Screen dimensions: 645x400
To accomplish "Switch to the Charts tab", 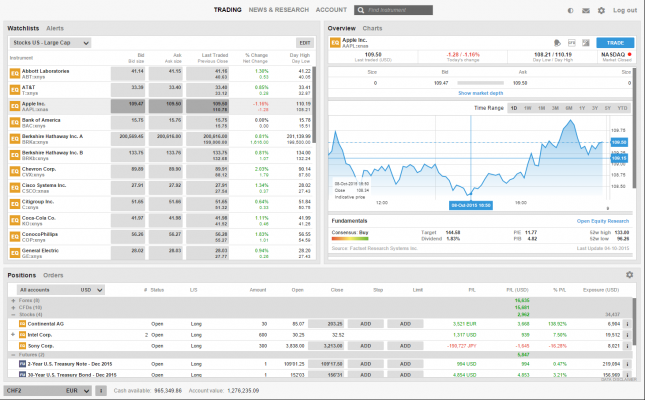I will coord(372,28).
